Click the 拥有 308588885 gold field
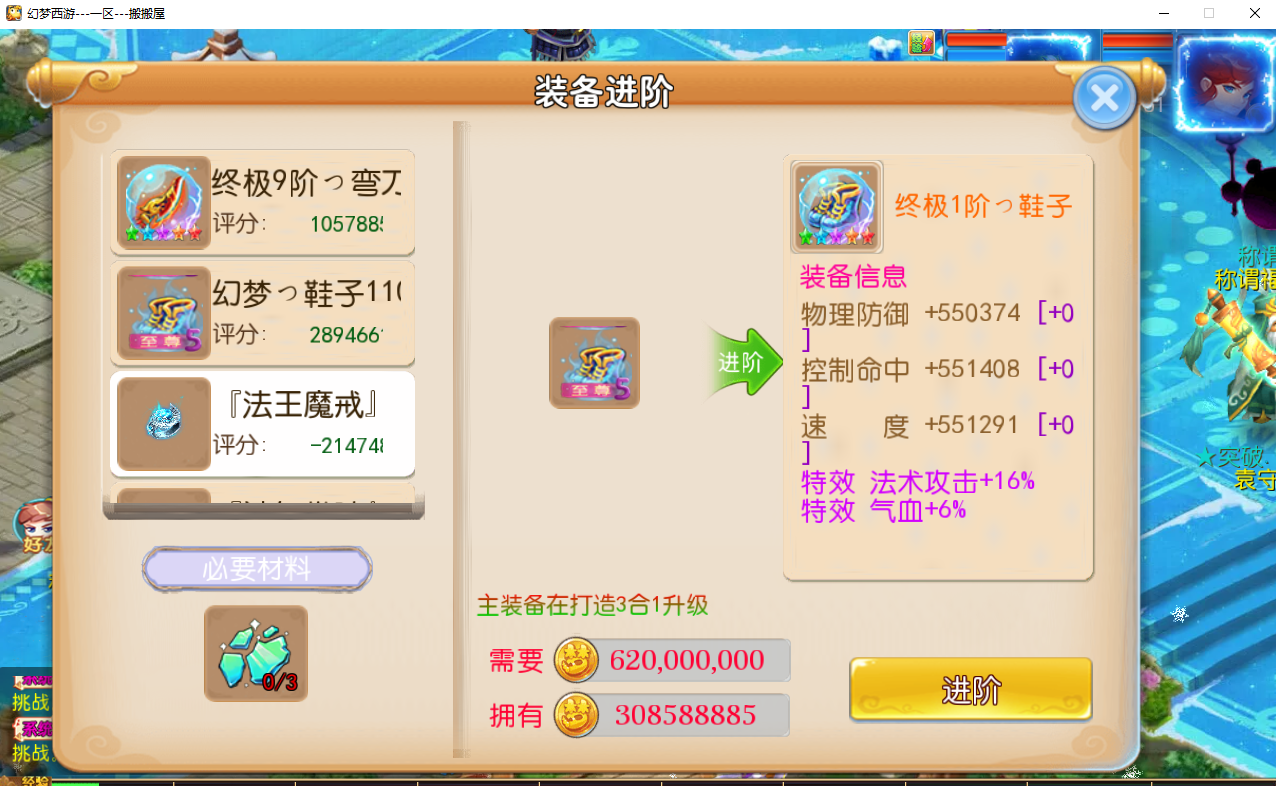The height and width of the screenshot is (786, 1276). point(672,715)
